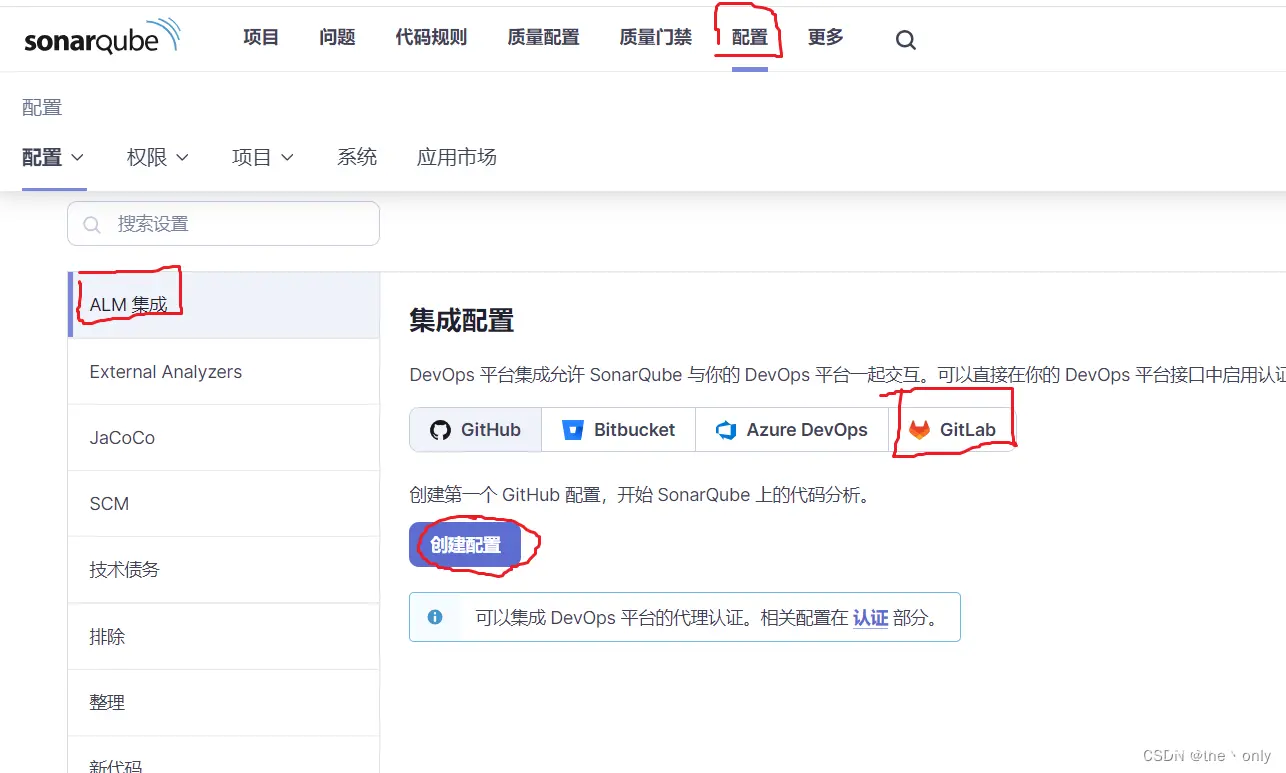Screen dimensions: 1286x773
Task: Select 配置 in top navigation
Action: [750, 37]
